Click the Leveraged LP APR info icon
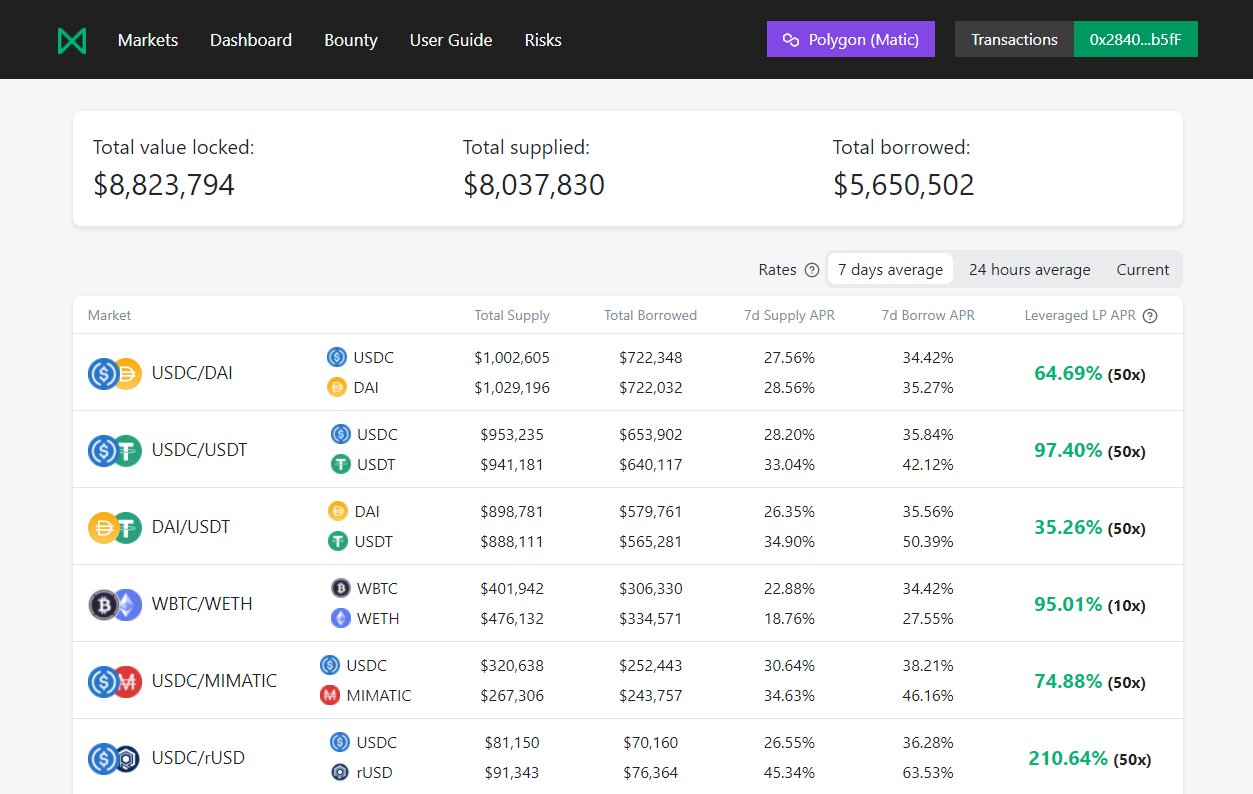 (1150, 316)
